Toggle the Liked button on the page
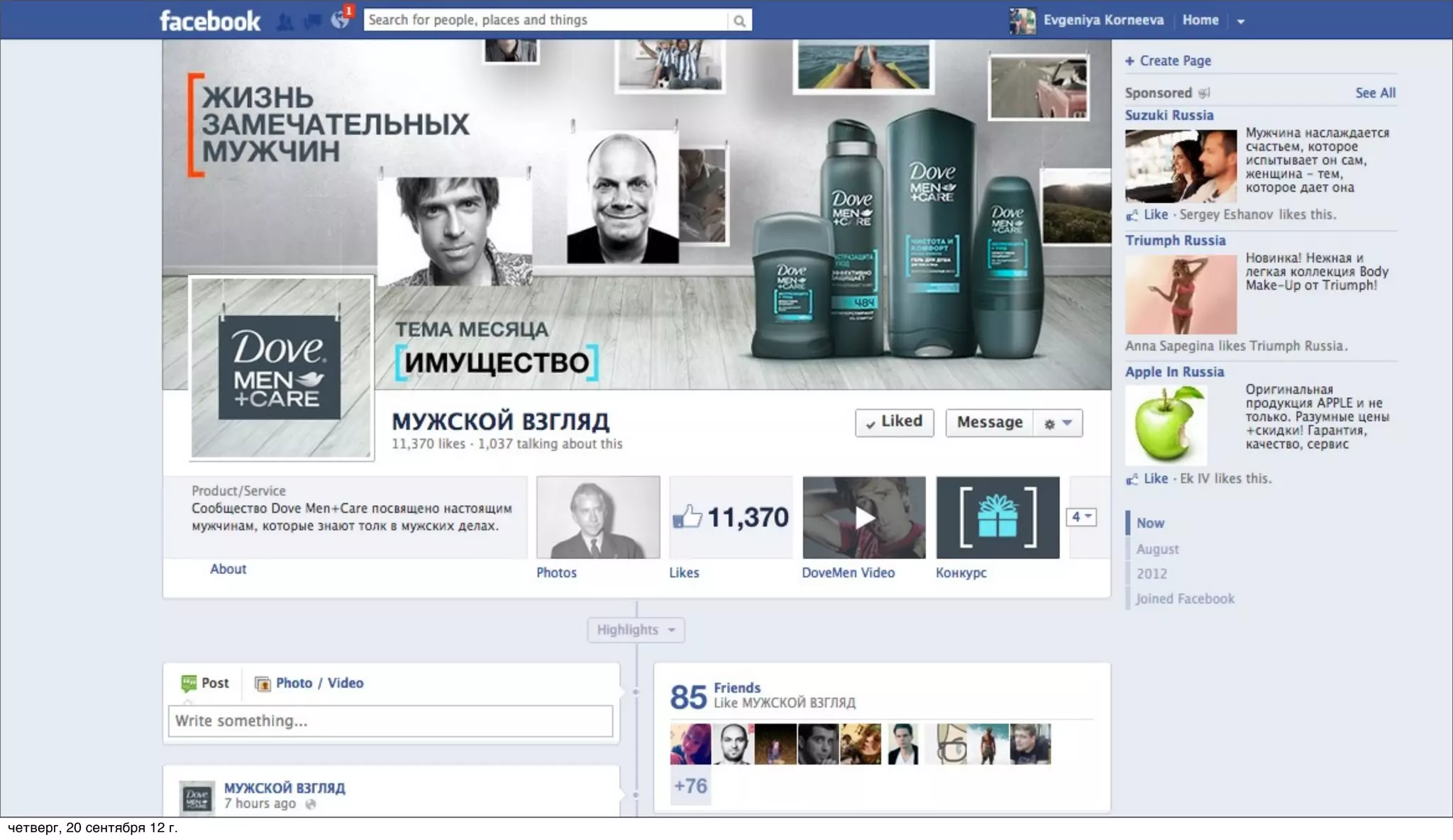Viewport: 1453px width, 840px height. click(x=894, y=422)
